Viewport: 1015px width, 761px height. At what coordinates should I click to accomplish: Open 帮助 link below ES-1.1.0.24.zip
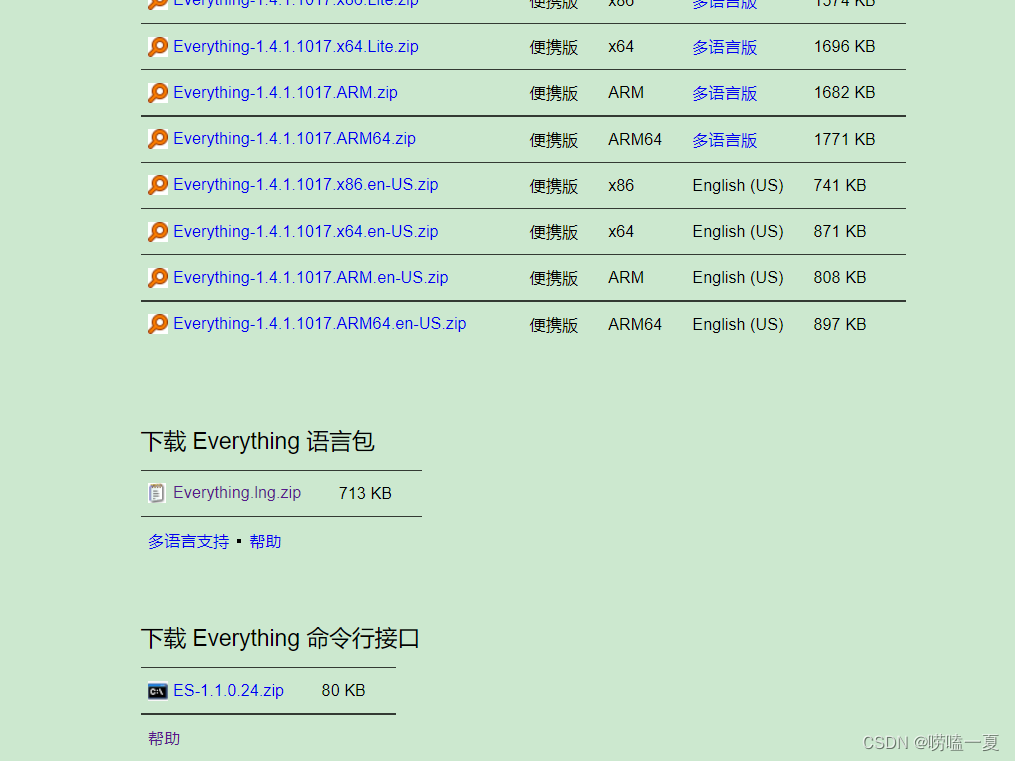coord(164,739)
